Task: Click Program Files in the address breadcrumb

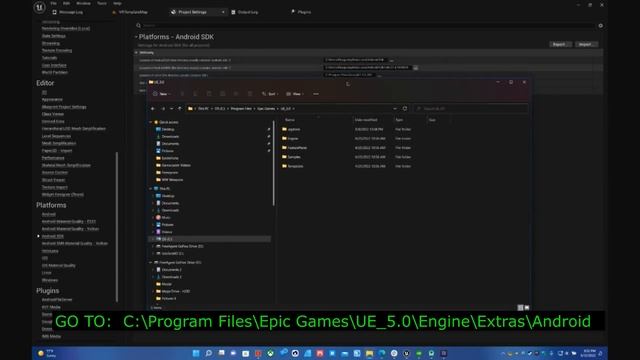Action: [x=241, y=109]
